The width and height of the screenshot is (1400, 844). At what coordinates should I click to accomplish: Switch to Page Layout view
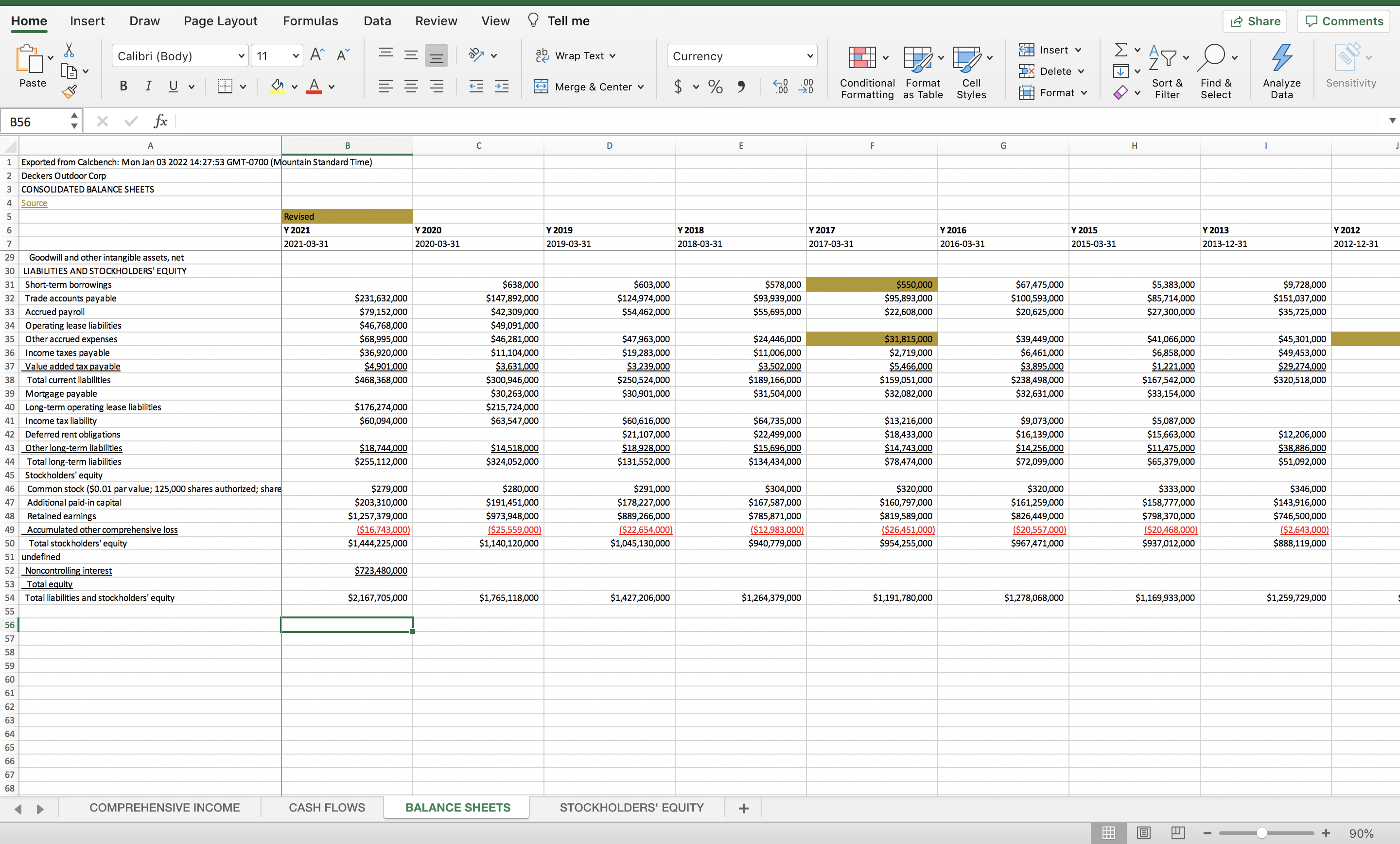coord(1143,833)
